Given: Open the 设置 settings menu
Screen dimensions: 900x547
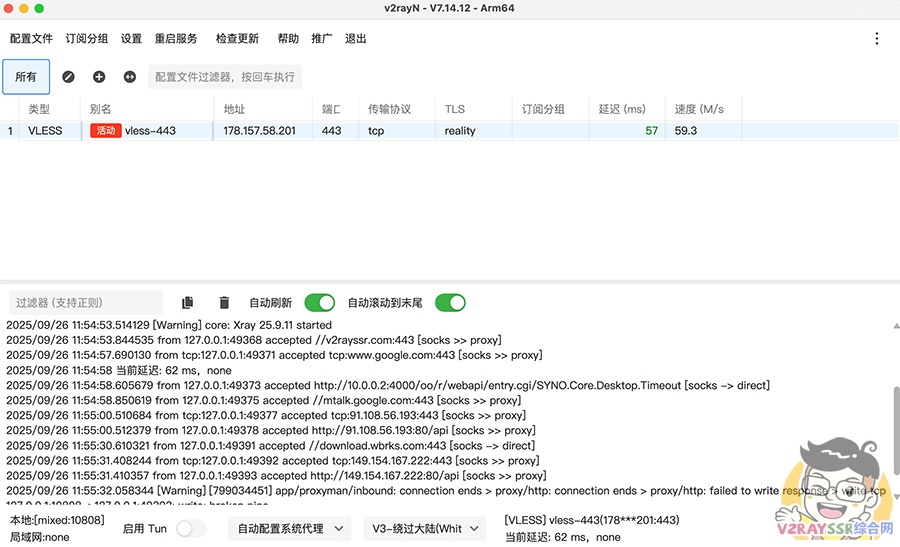Looking at the screenshot, I should tap(131, 39).
